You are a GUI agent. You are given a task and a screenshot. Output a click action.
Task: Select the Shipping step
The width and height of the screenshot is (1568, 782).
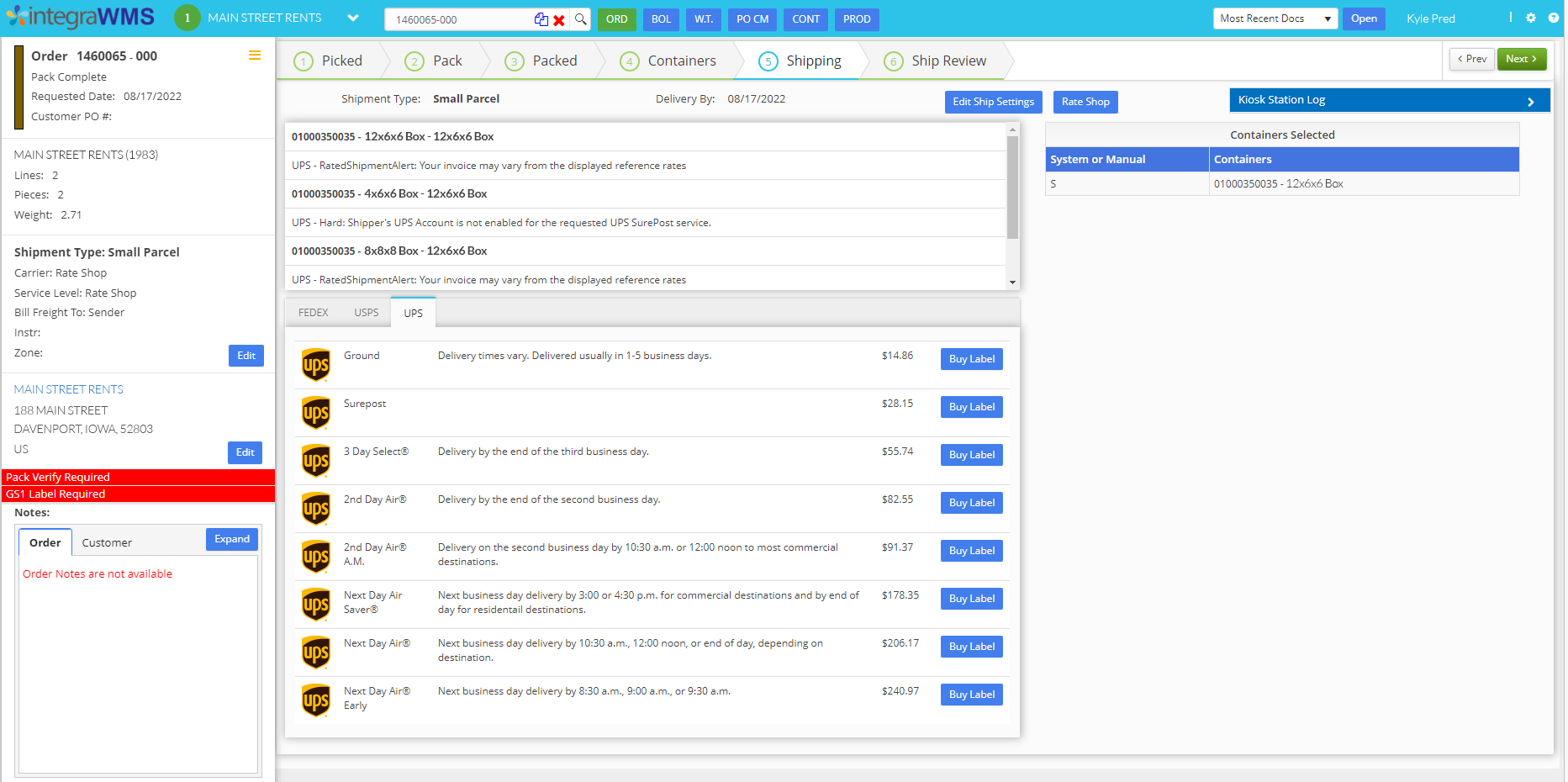pyautogui.click(x=800, y=61)
